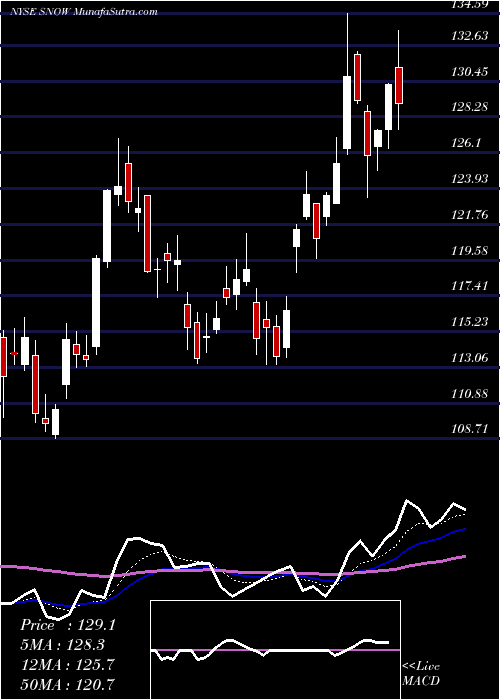500x700 pixels.
Task: Click the 113.06 price axis label
Action: click(x=469, y=358)
